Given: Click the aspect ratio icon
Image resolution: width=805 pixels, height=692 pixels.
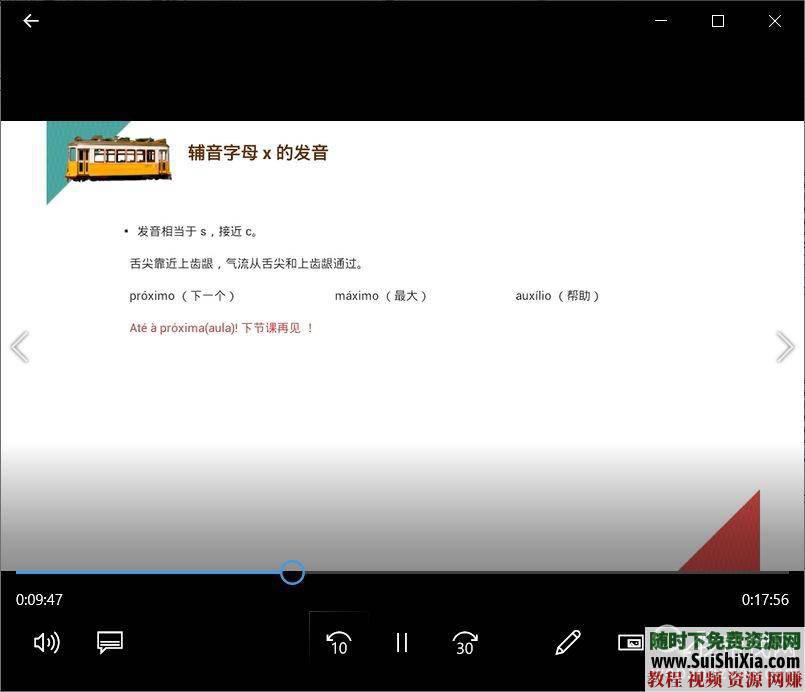Looking at the screenshot, I should pyautogui.click(x=631, y=642).
